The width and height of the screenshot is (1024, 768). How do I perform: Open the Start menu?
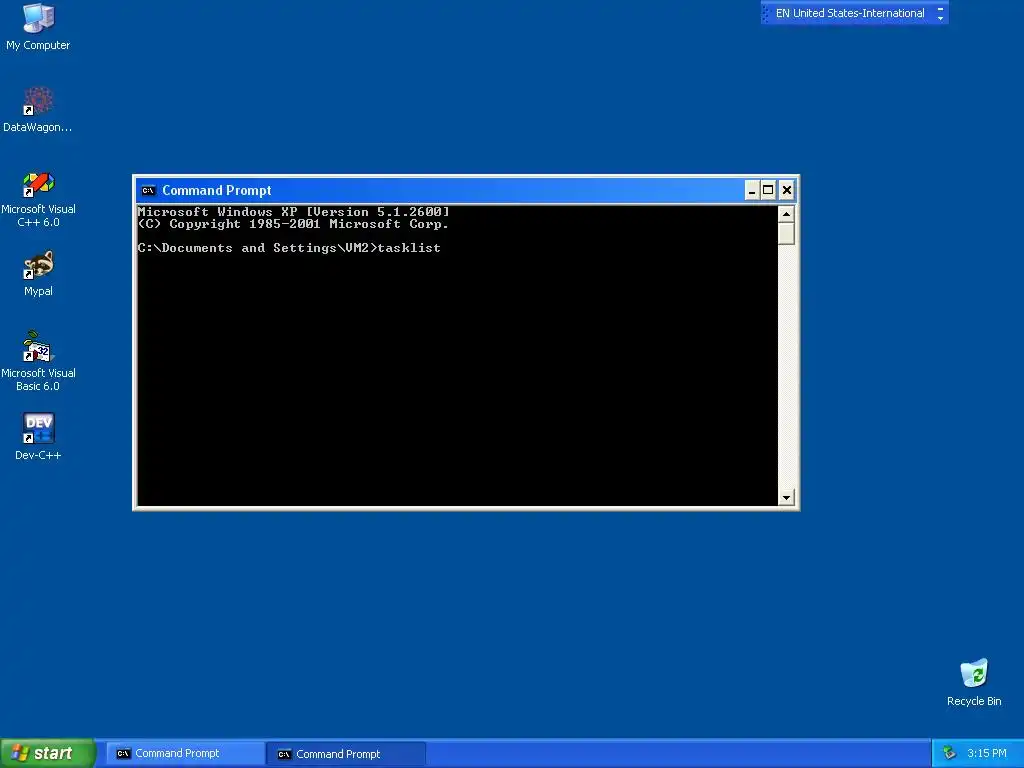[47, 753]
